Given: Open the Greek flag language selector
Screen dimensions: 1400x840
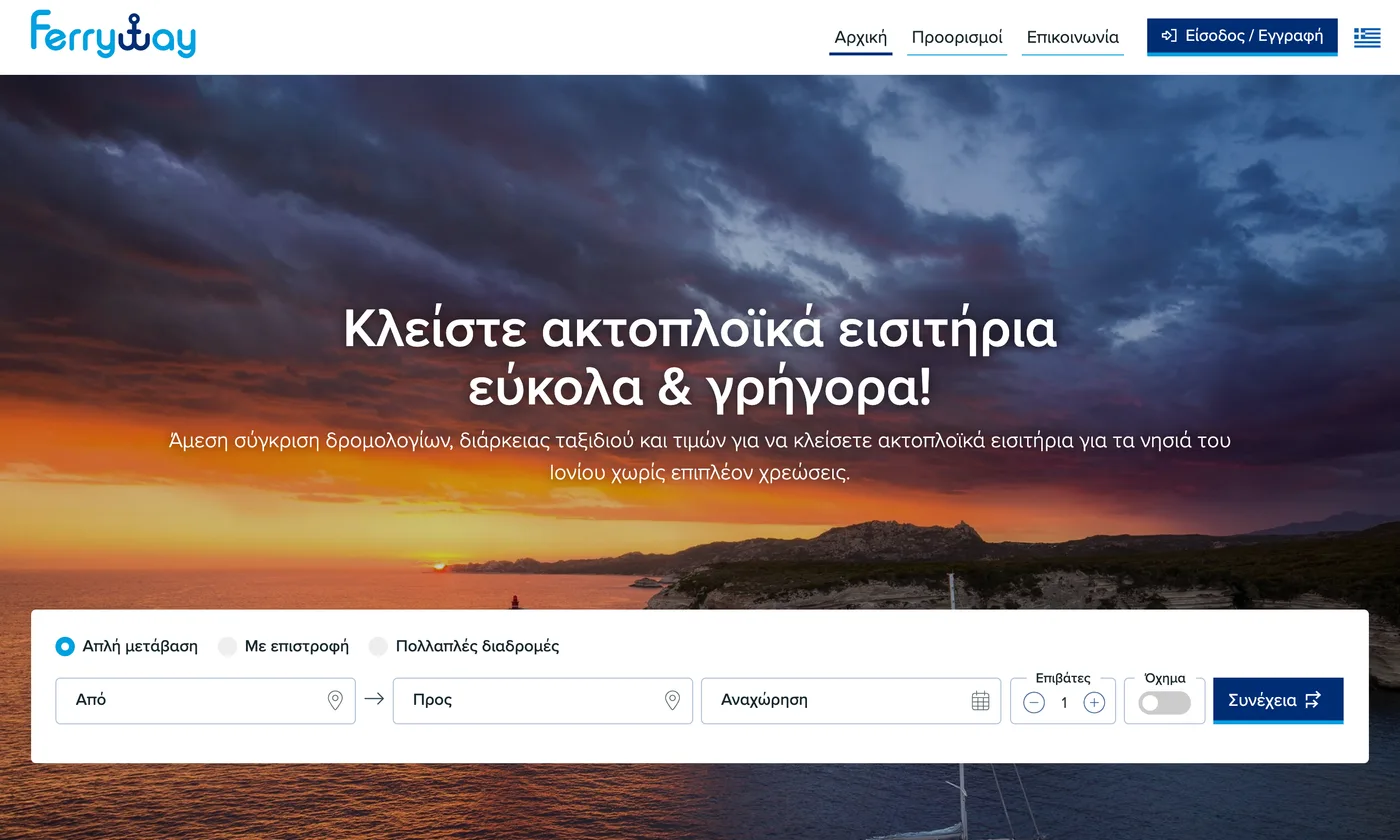Looking at the screenshot, I should 1367,37.
